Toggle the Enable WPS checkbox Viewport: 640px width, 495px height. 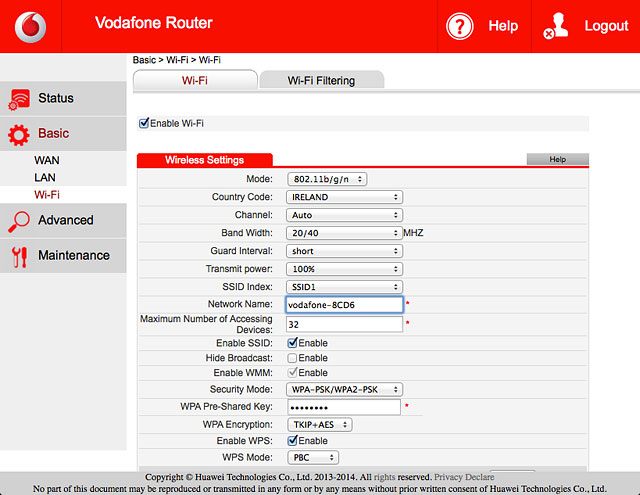292,440
